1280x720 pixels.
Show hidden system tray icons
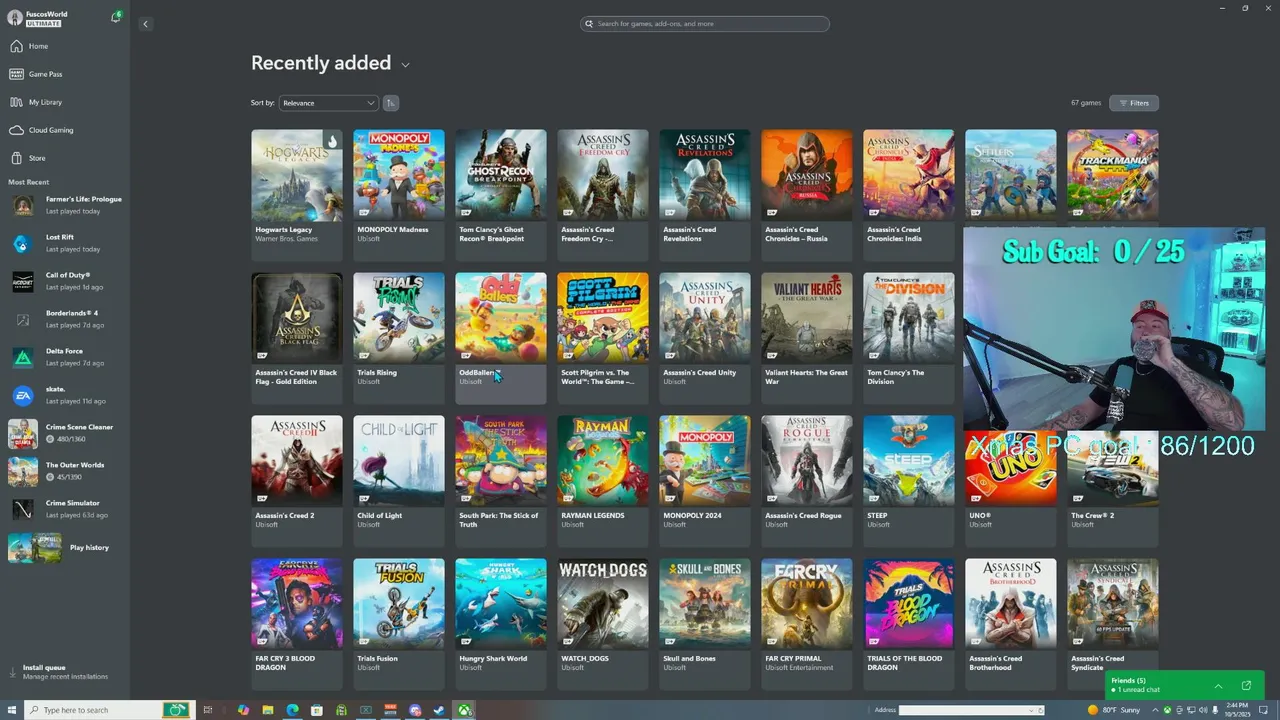[1155, 710]
